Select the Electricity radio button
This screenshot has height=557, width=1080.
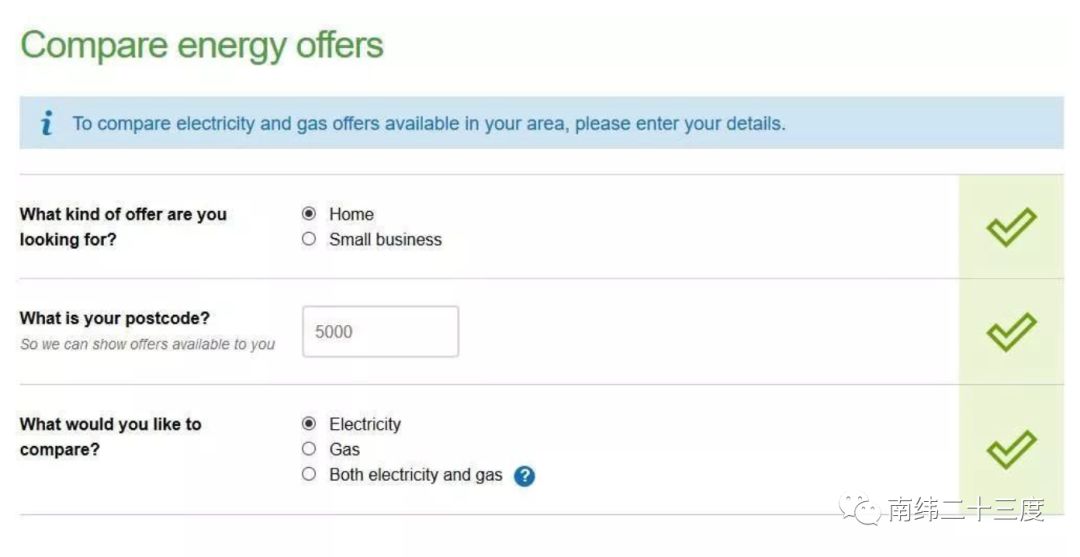tap(309, 424)
